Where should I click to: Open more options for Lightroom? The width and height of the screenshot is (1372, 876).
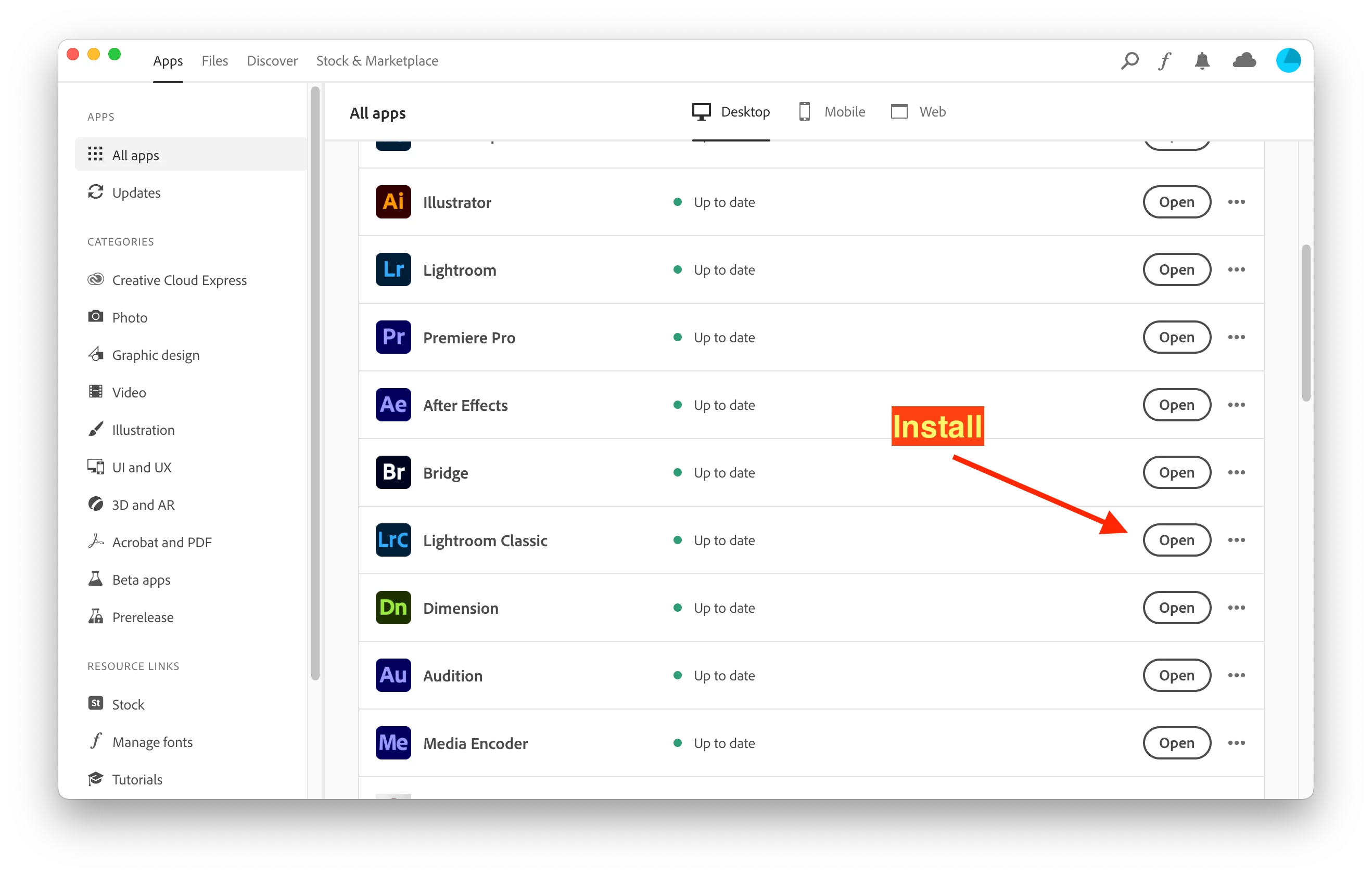[x=1236, y=269]
